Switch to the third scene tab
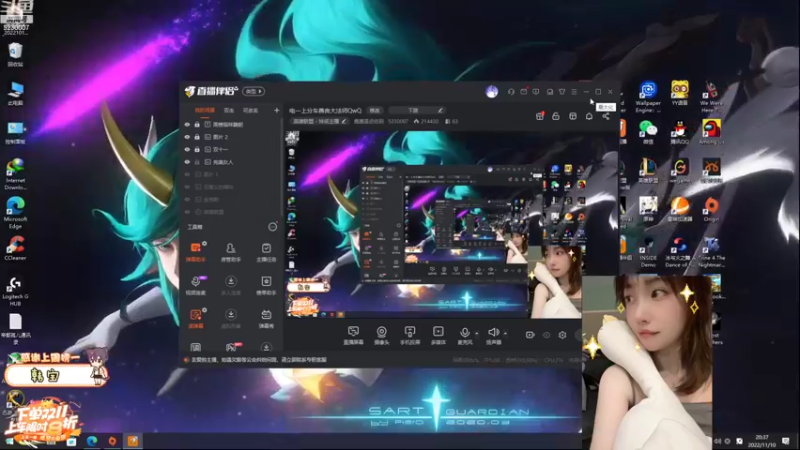Screen dimensions: 800x450 click(x=251, y=110)
